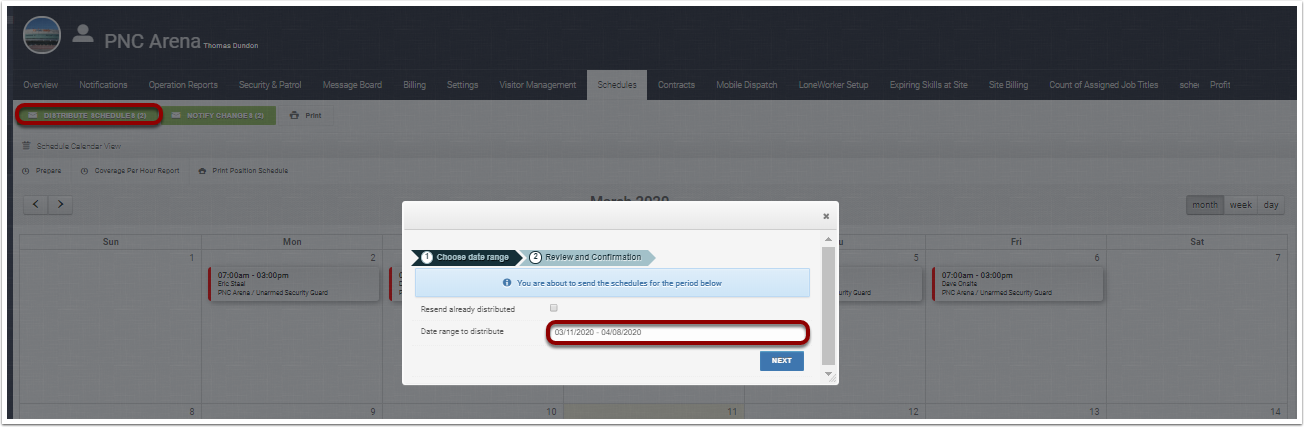
Task: Click the Thomas Dundon name label
Action: coord(231,45)
